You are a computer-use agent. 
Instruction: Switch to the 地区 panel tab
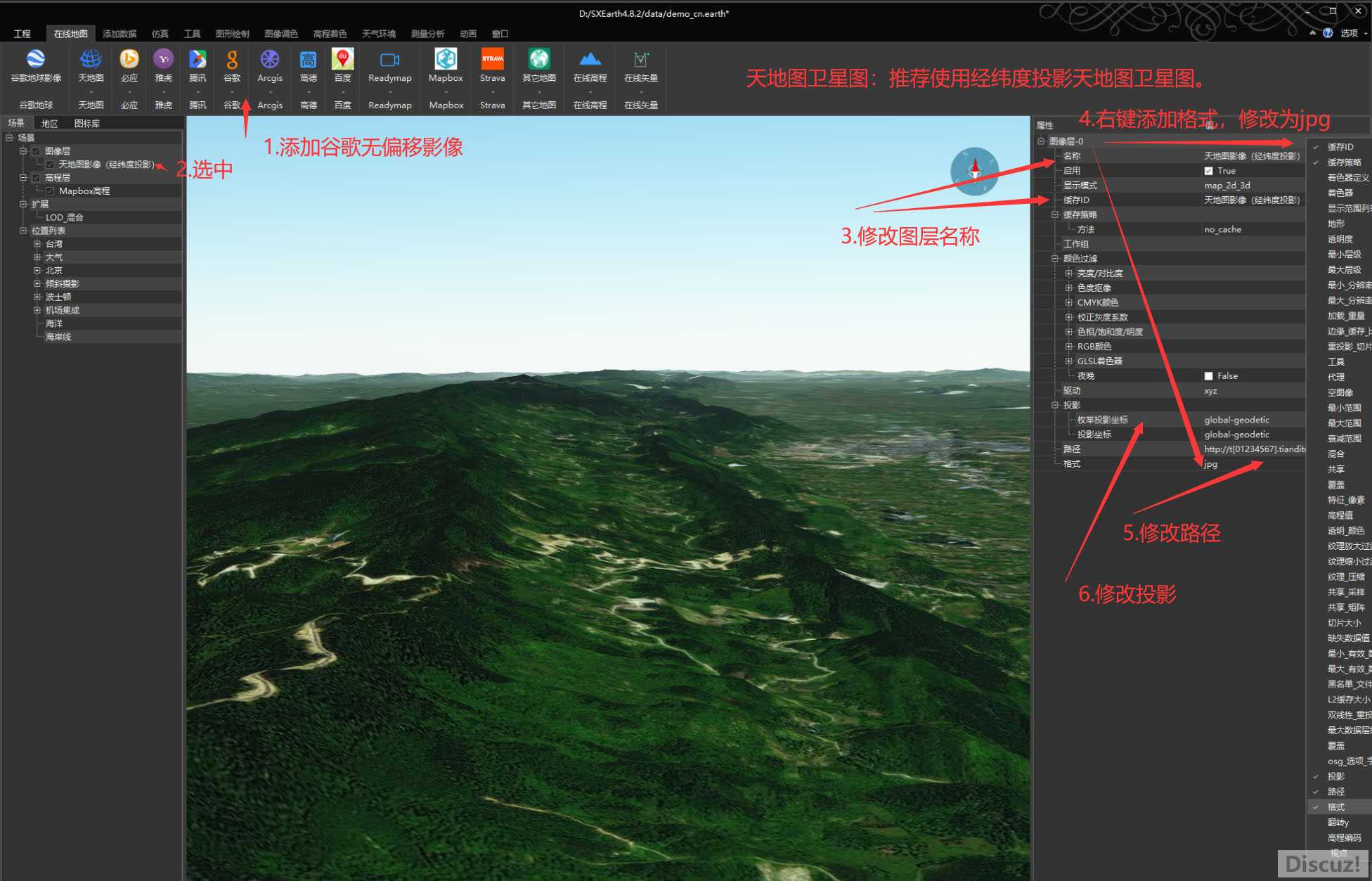[49, 124]
